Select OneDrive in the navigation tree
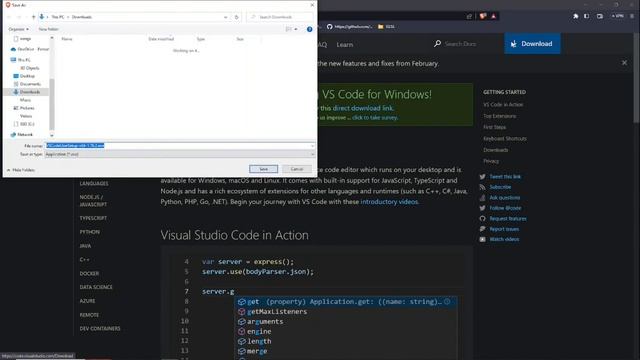 pyautogui.click(x=29, y=49)
